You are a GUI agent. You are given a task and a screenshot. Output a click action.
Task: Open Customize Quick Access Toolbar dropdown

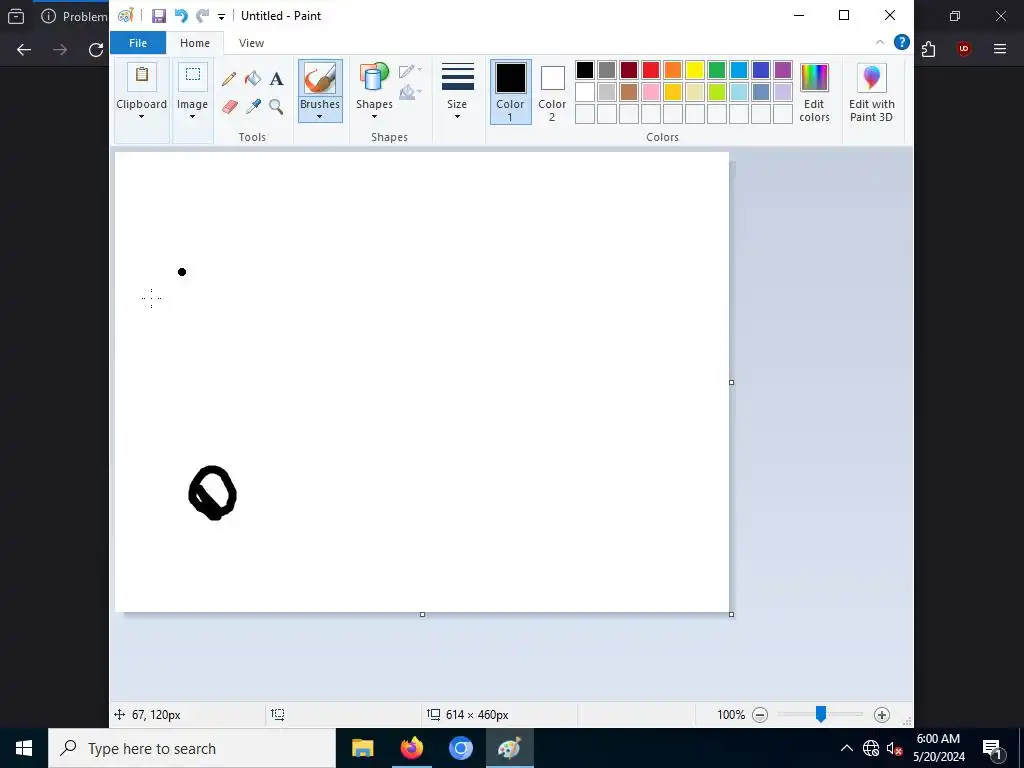click(x=221, y=17)
